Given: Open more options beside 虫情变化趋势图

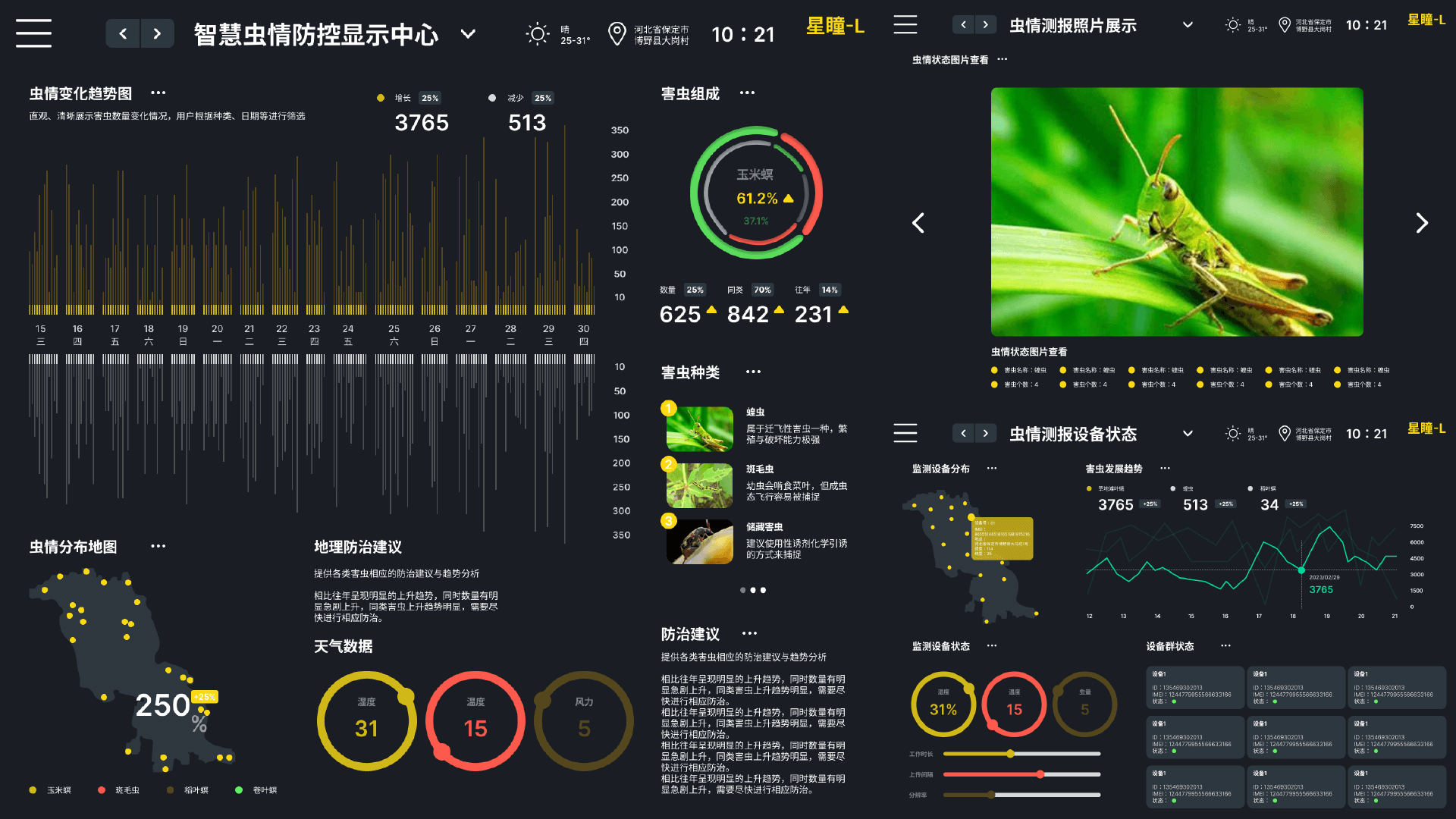Looking at the screenshot, I should coord(158,93).
